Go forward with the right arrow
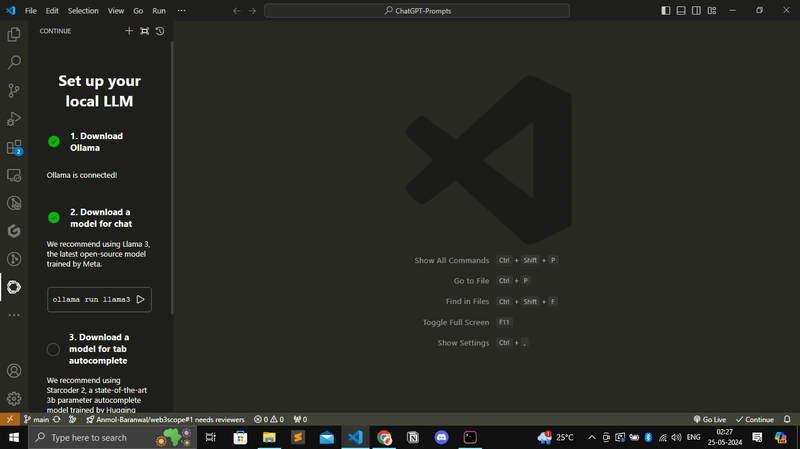 point(252,11)
